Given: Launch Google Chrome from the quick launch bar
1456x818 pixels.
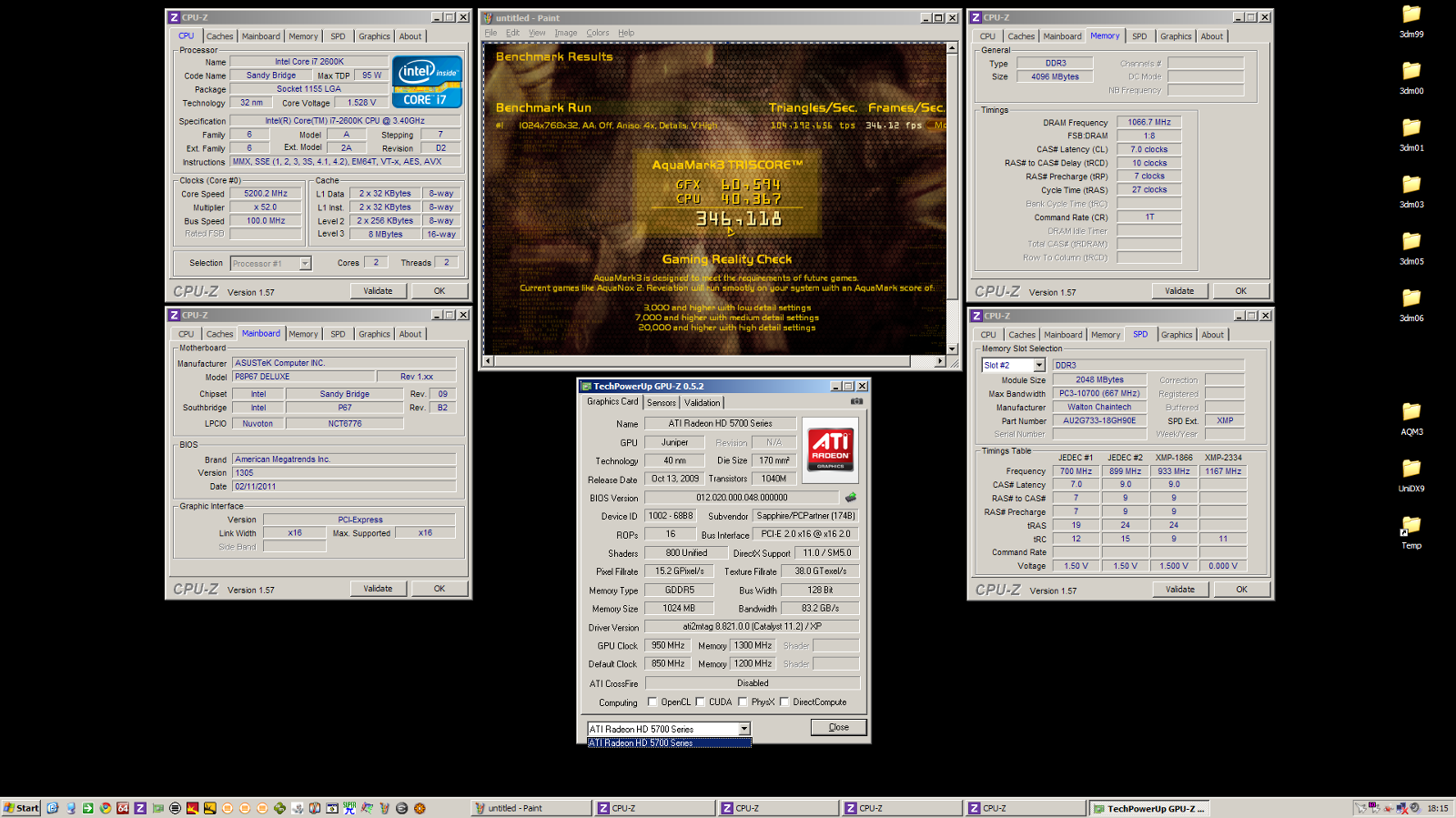Looking at the screenshot, I should click(x=106, y=808).
